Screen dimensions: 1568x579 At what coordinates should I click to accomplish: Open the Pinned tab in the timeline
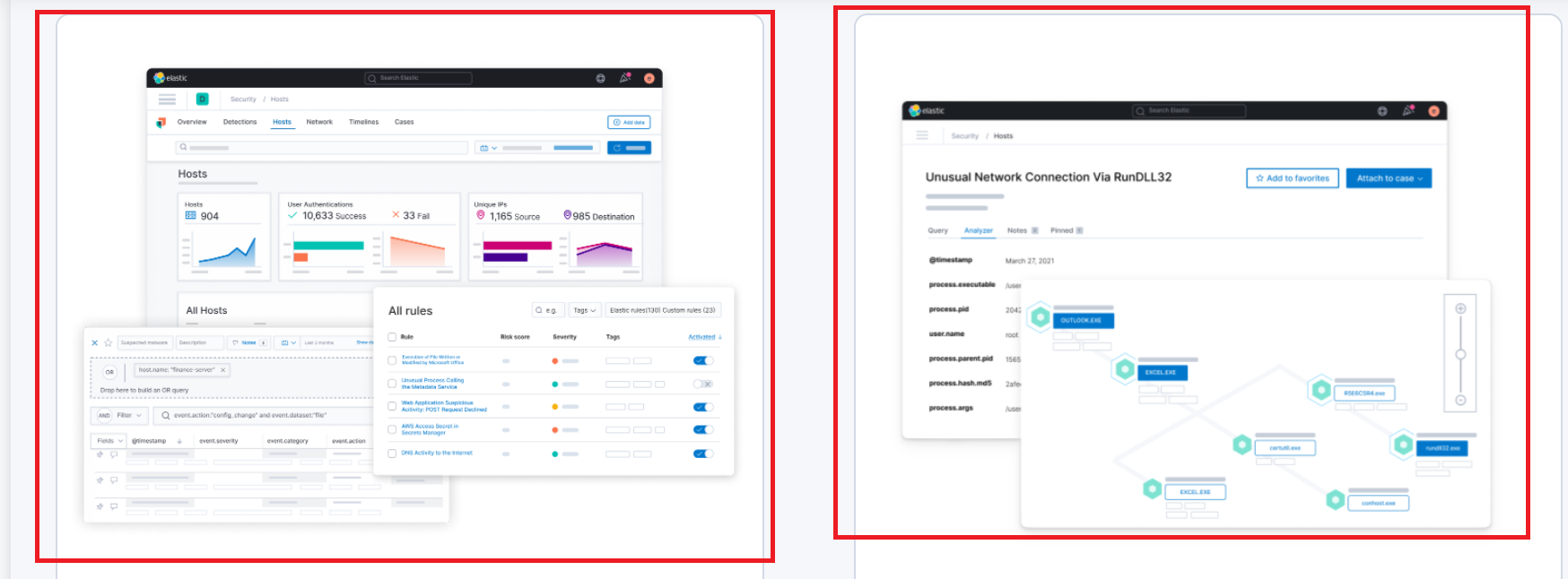click(x=1067, y=230)
